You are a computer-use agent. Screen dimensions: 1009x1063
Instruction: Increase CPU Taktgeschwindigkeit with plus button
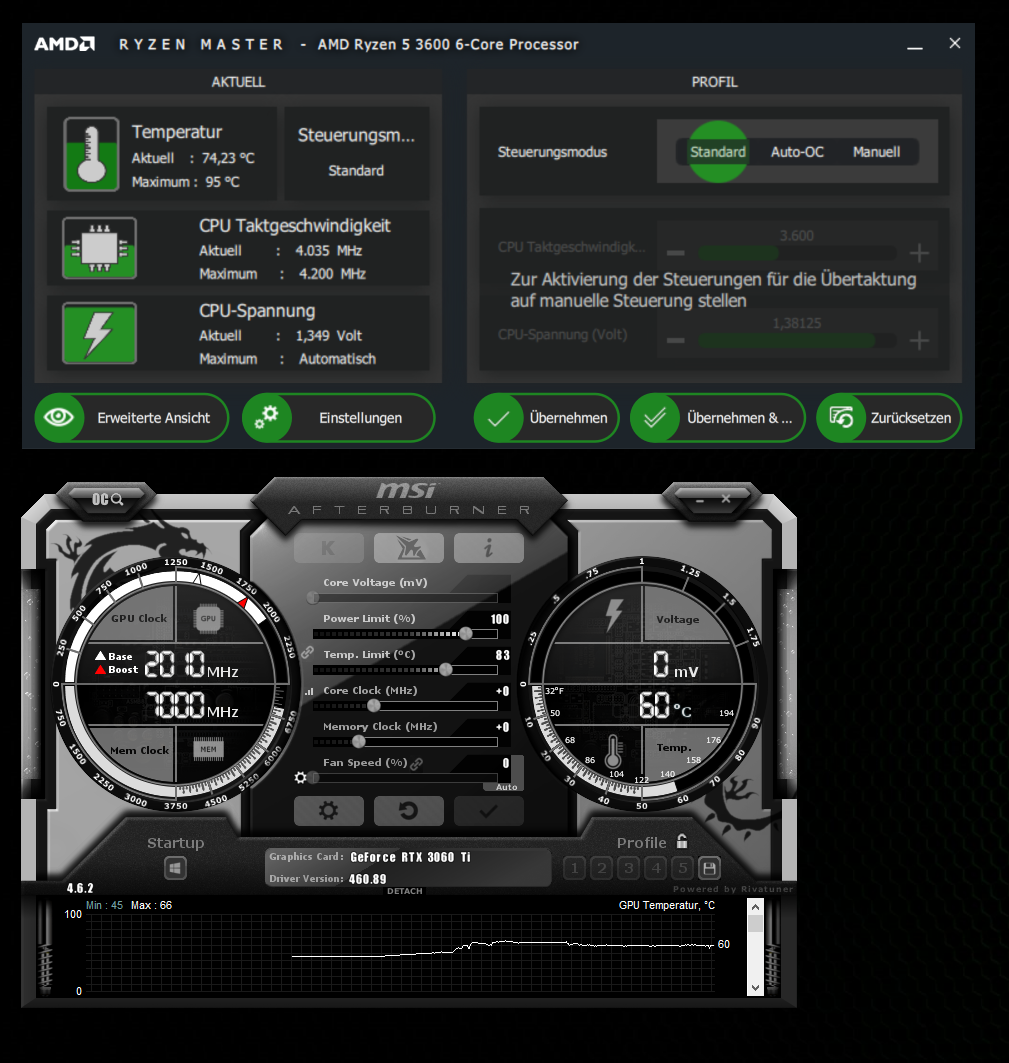point(919,253)
